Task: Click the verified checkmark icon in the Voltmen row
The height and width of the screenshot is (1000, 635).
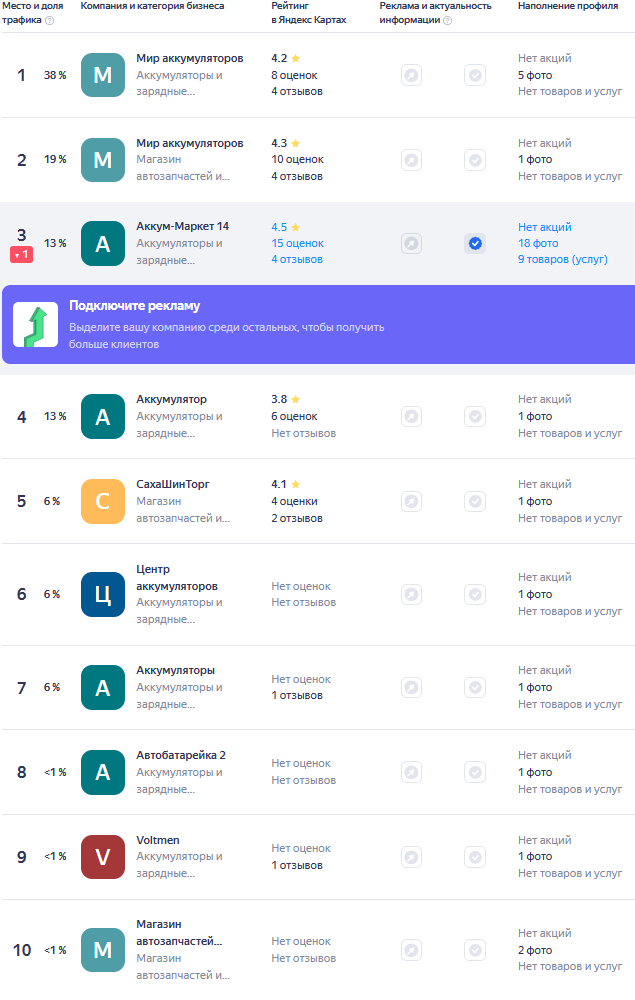Action: (475, 857)
